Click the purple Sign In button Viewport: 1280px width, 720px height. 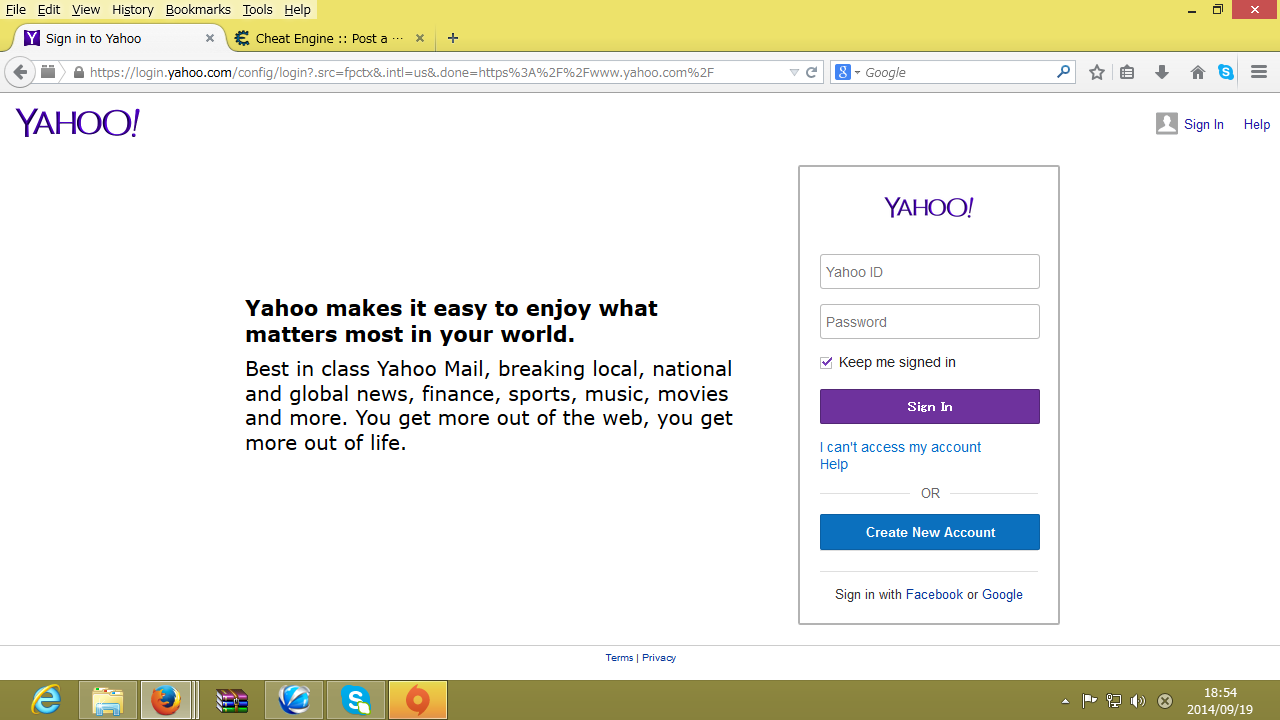(929, 406)
